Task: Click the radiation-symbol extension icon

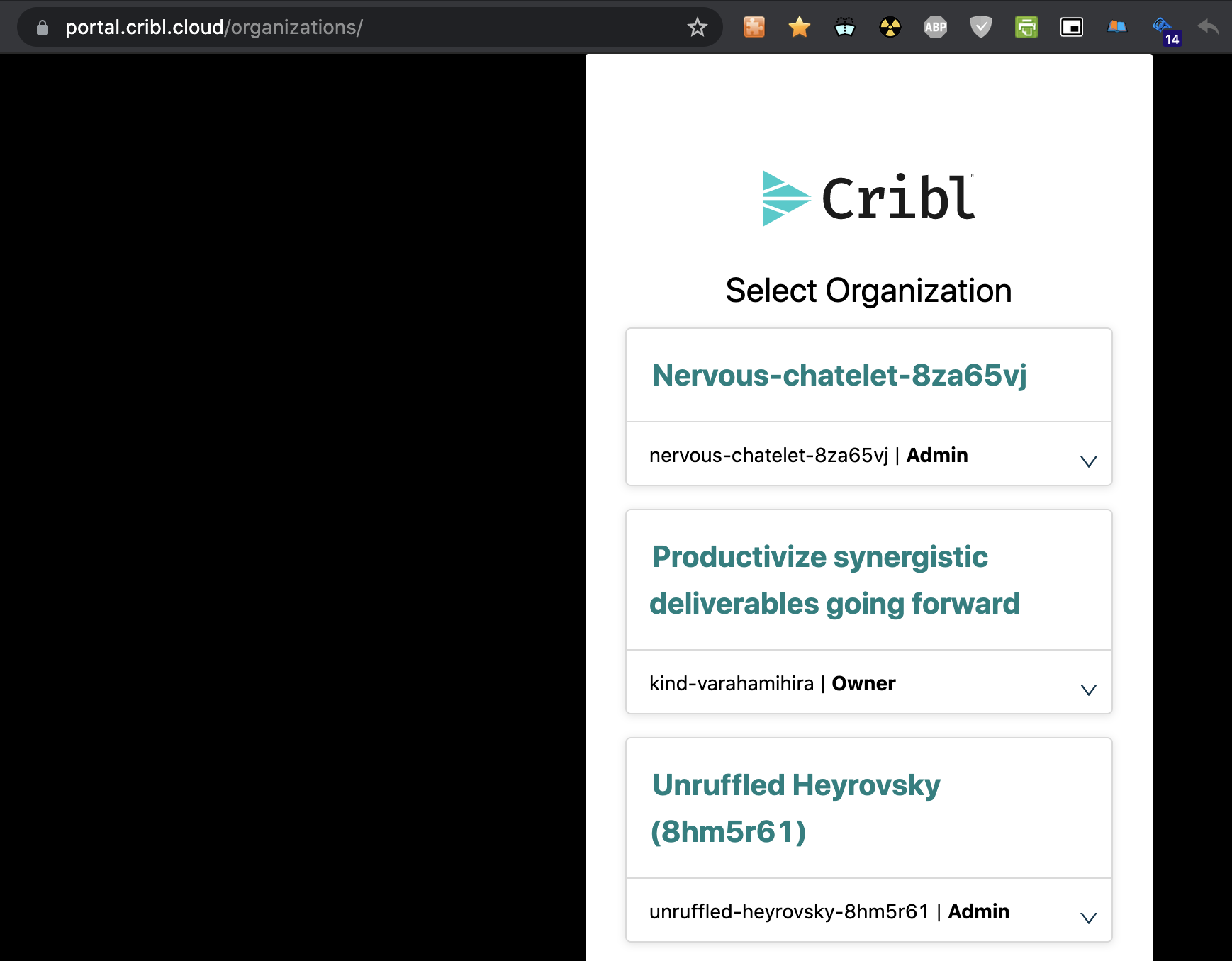Action: [890, 27]
